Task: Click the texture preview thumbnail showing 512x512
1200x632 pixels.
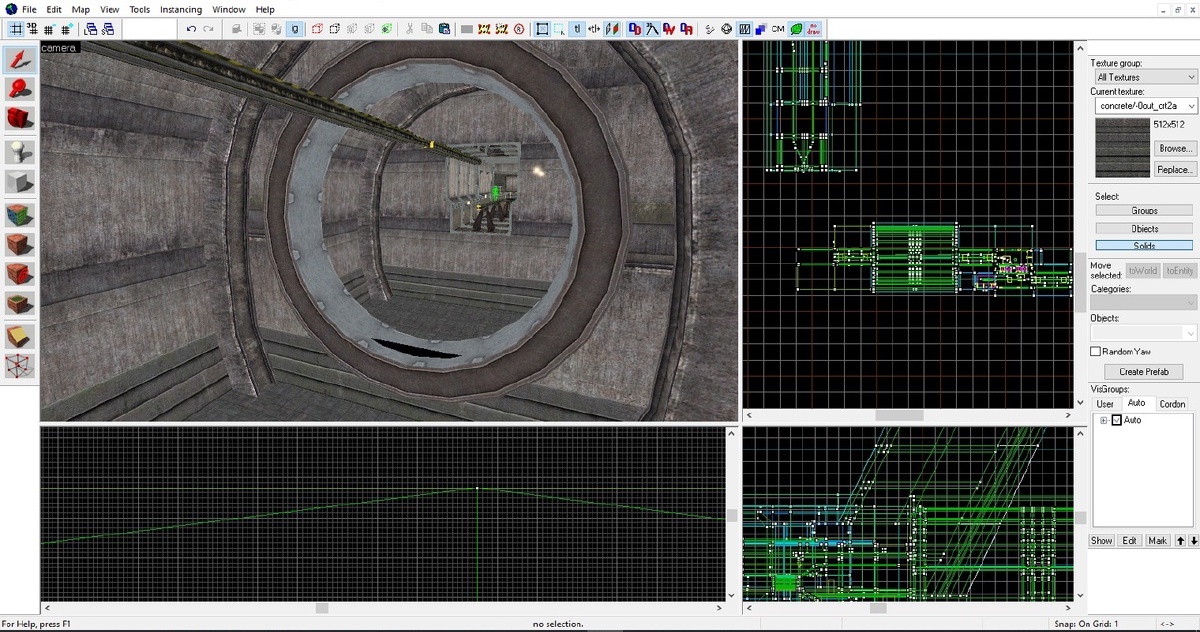Action: tap(1121, 148)
